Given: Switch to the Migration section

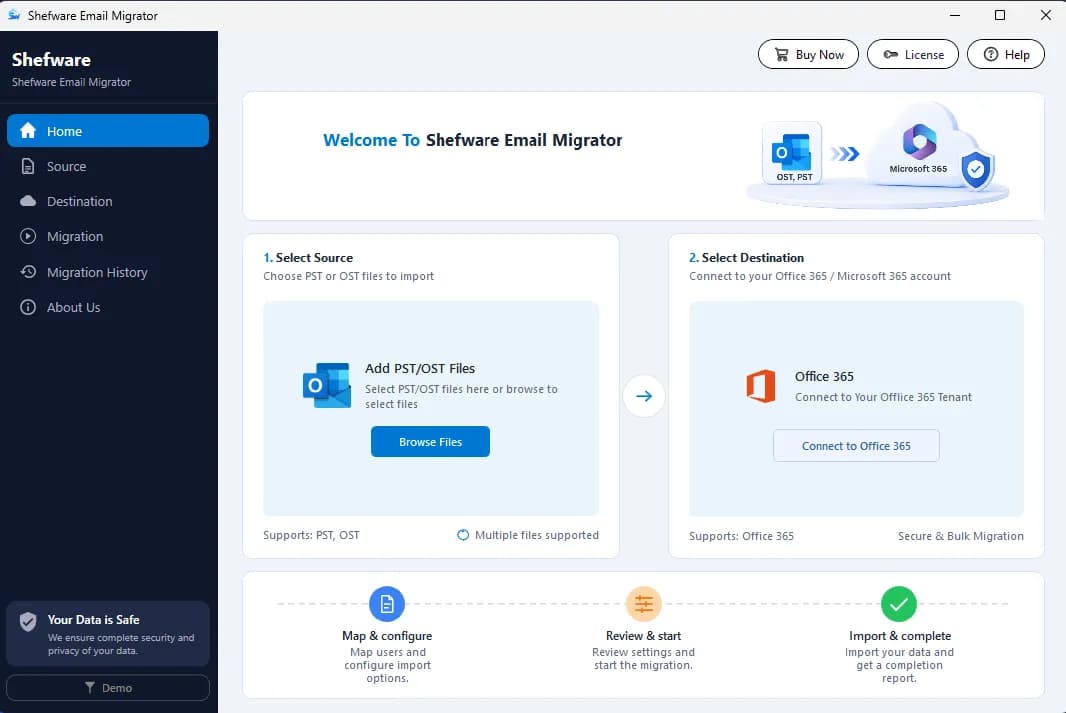Looking at the screenshot, I should coord(108,237).
